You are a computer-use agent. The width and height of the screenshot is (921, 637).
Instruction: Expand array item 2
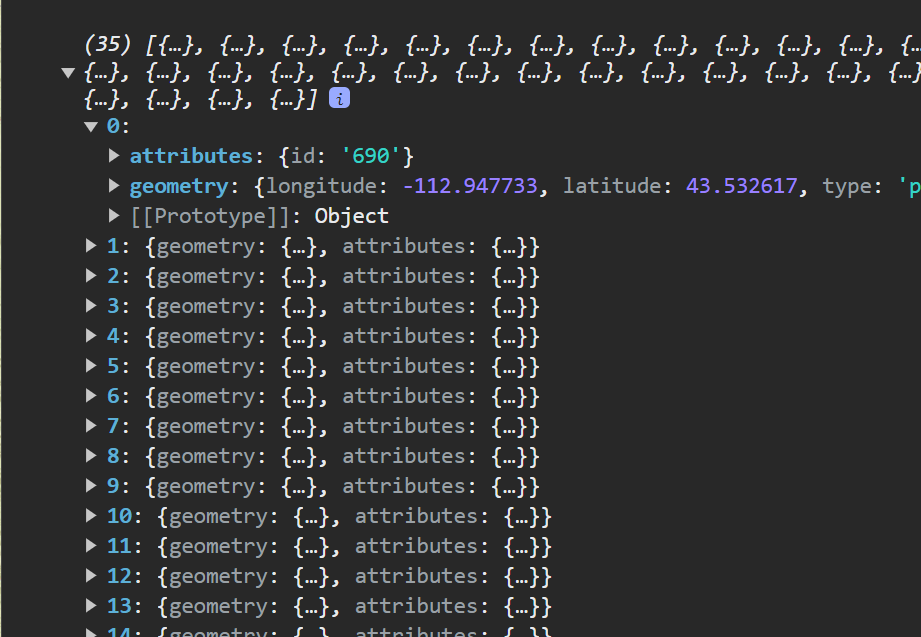click(92, 276)
